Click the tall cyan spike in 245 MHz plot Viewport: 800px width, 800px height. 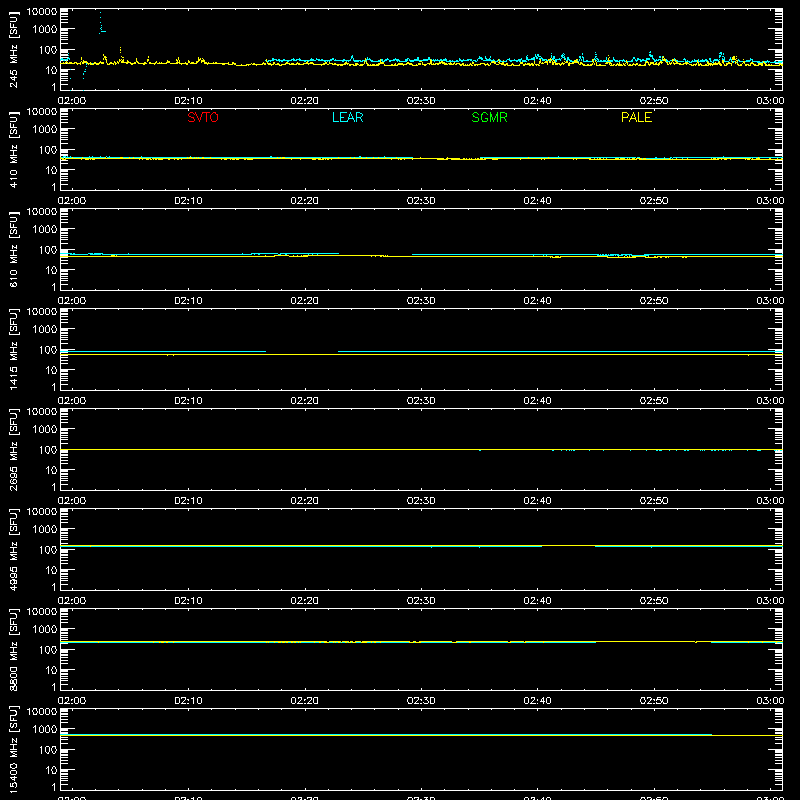[101, 22]
